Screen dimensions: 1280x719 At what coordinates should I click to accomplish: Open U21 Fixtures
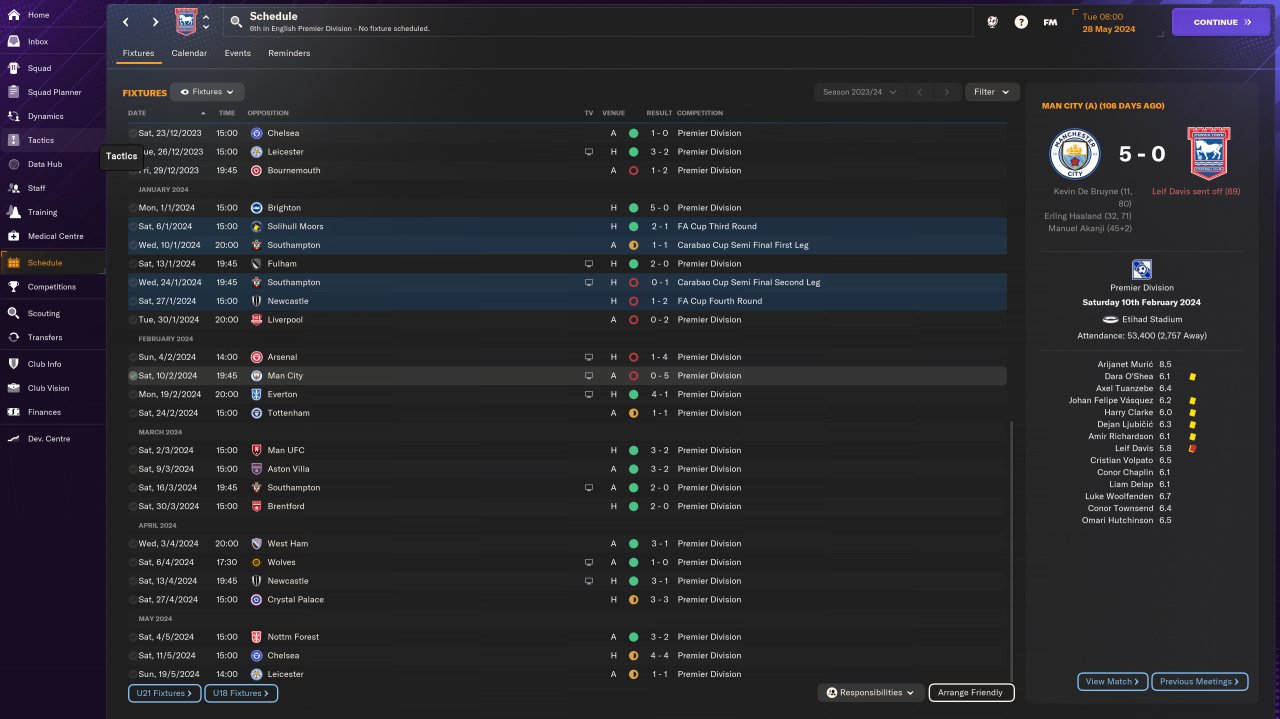[164, 693]
